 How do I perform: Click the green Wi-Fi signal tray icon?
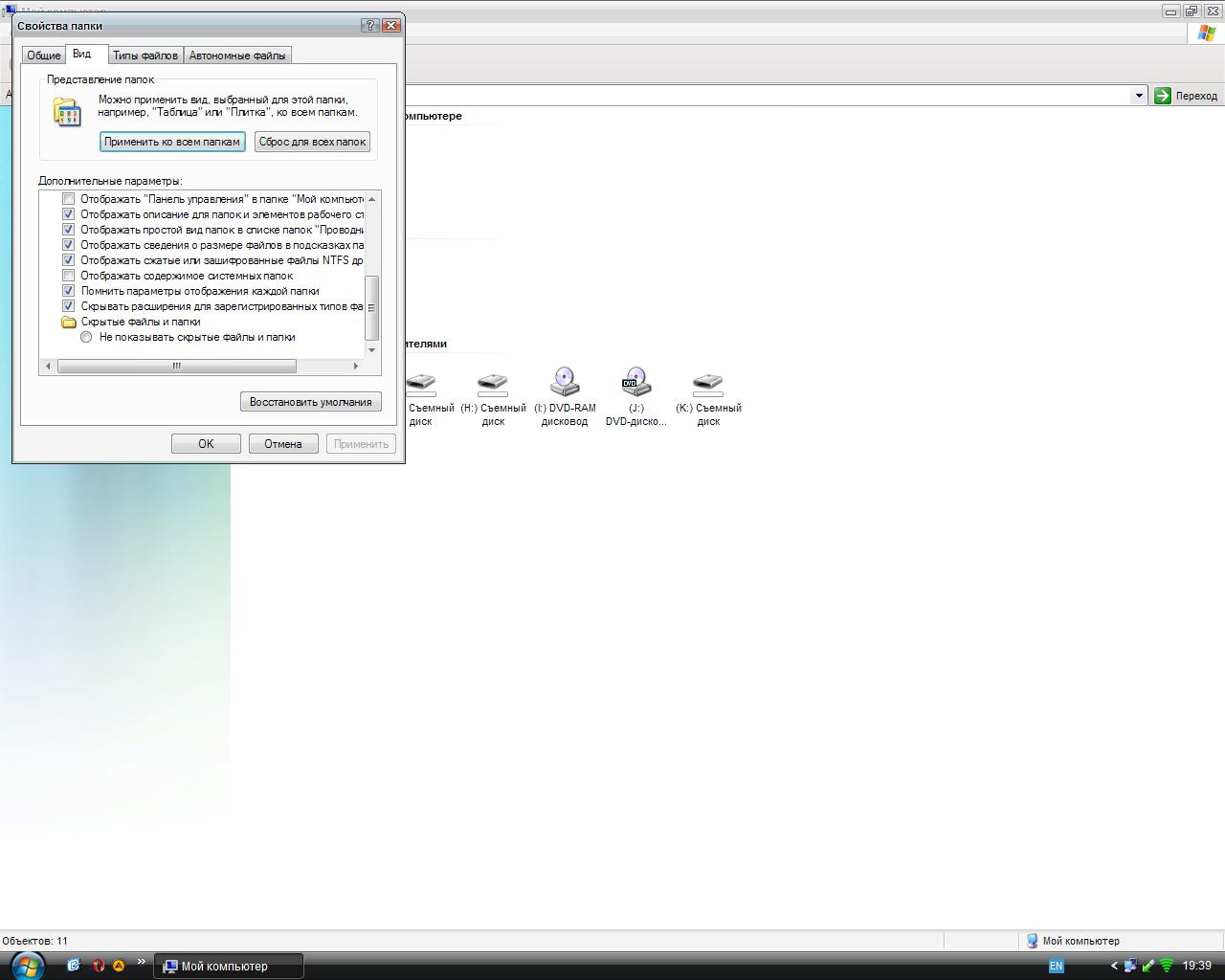(x=1166, y=966)
